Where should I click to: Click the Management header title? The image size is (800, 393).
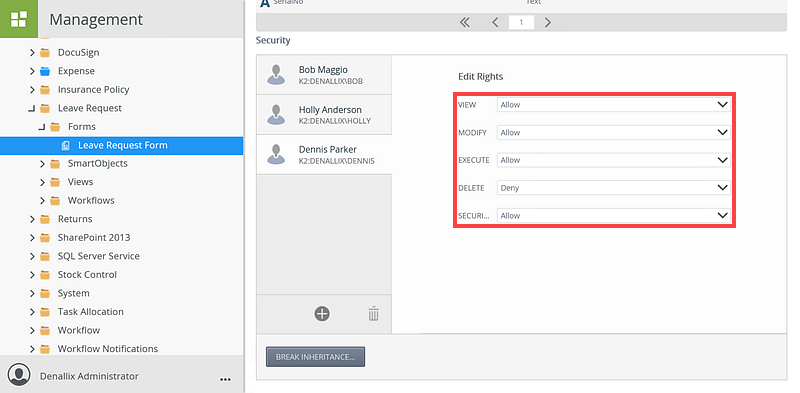click(96, 19)
